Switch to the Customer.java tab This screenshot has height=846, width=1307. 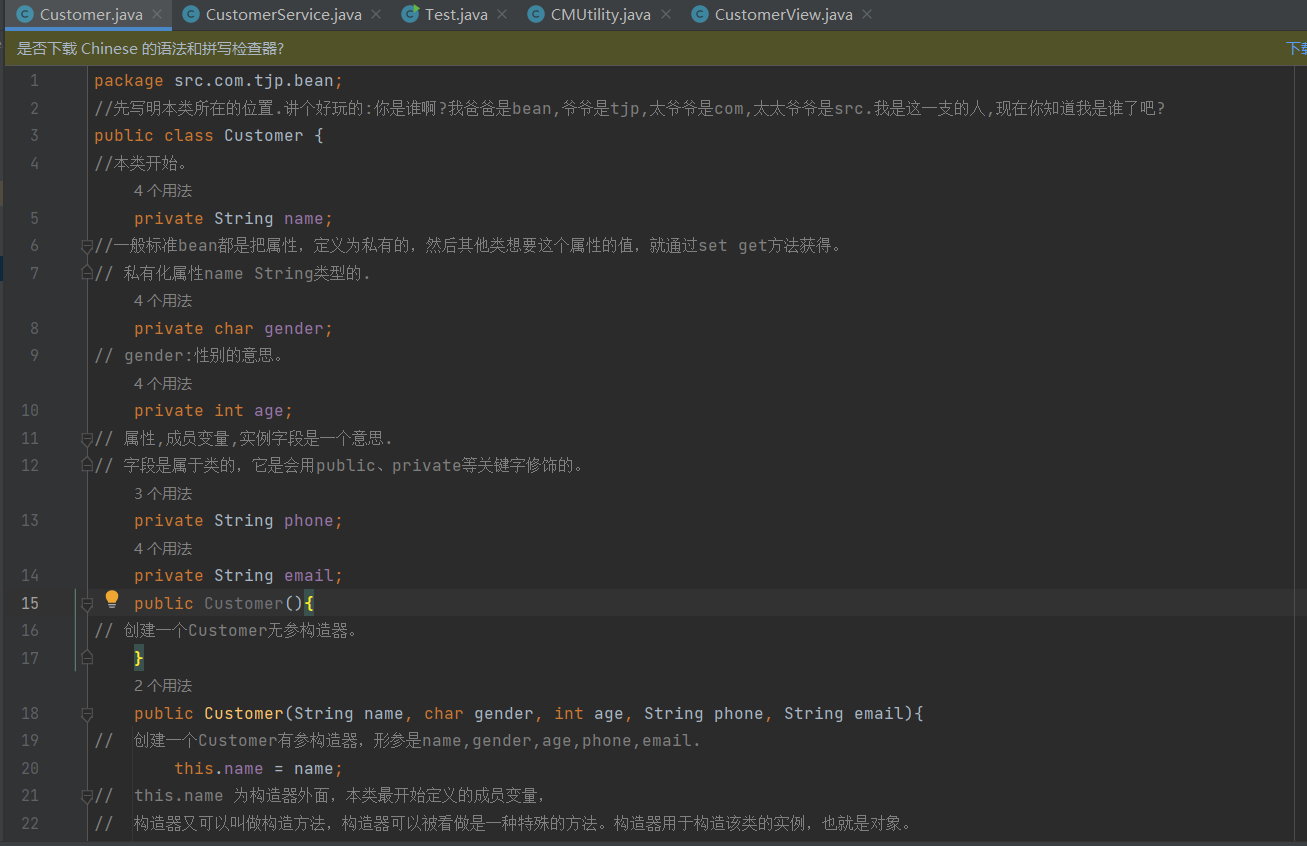91,14
